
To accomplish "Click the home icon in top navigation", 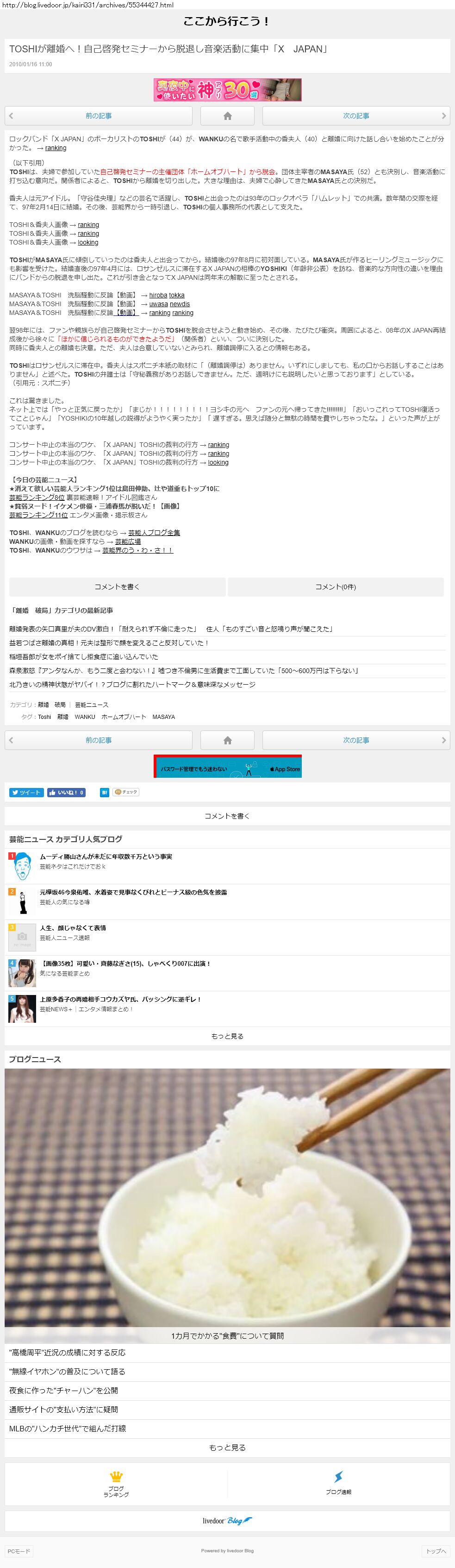I will 227,116.
